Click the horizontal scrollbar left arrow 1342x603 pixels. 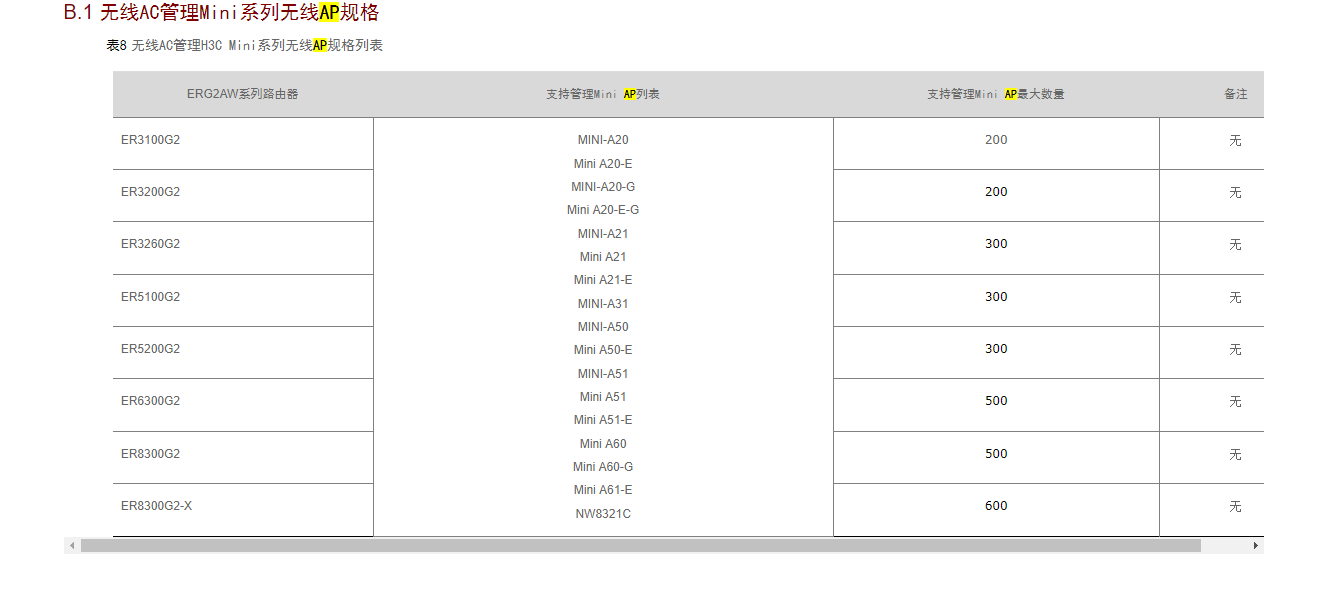click(72, 546)
